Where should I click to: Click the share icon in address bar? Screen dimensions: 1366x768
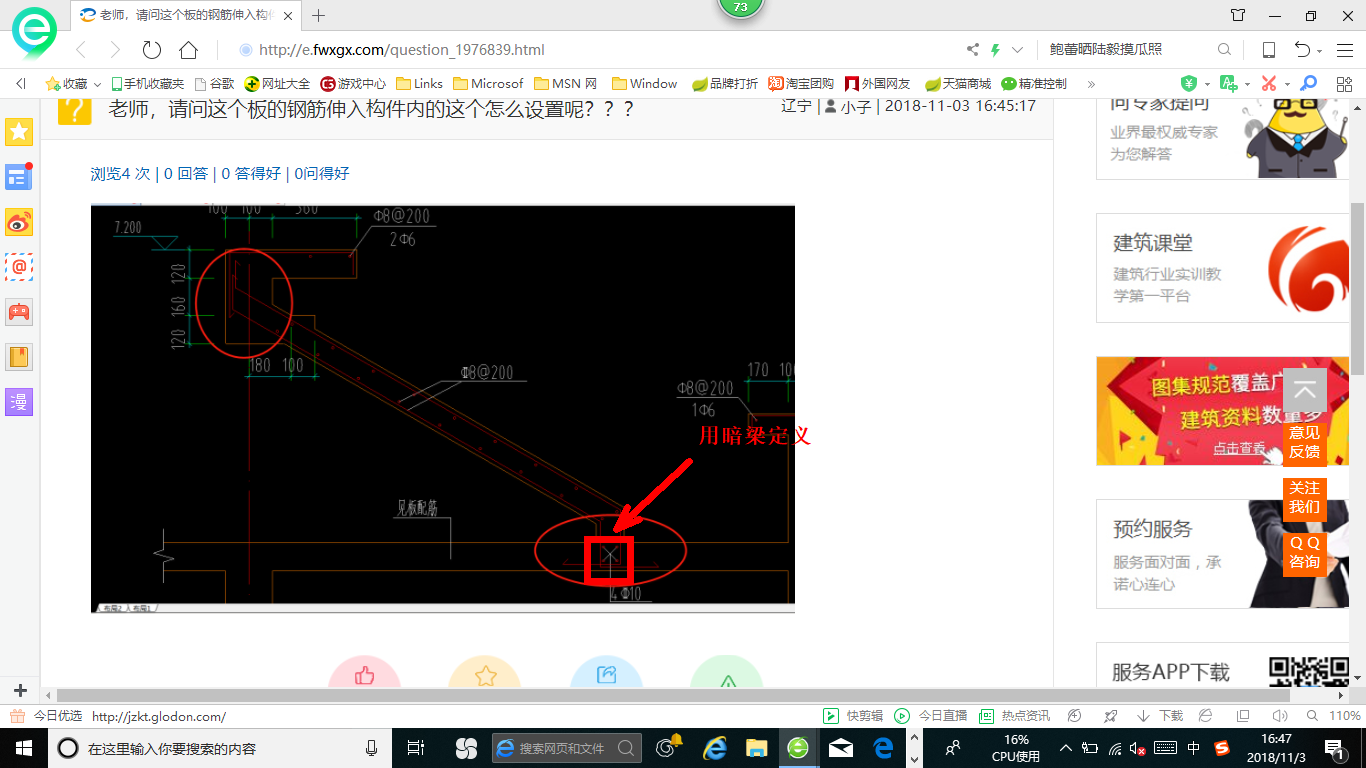click(x=973, y=50)
